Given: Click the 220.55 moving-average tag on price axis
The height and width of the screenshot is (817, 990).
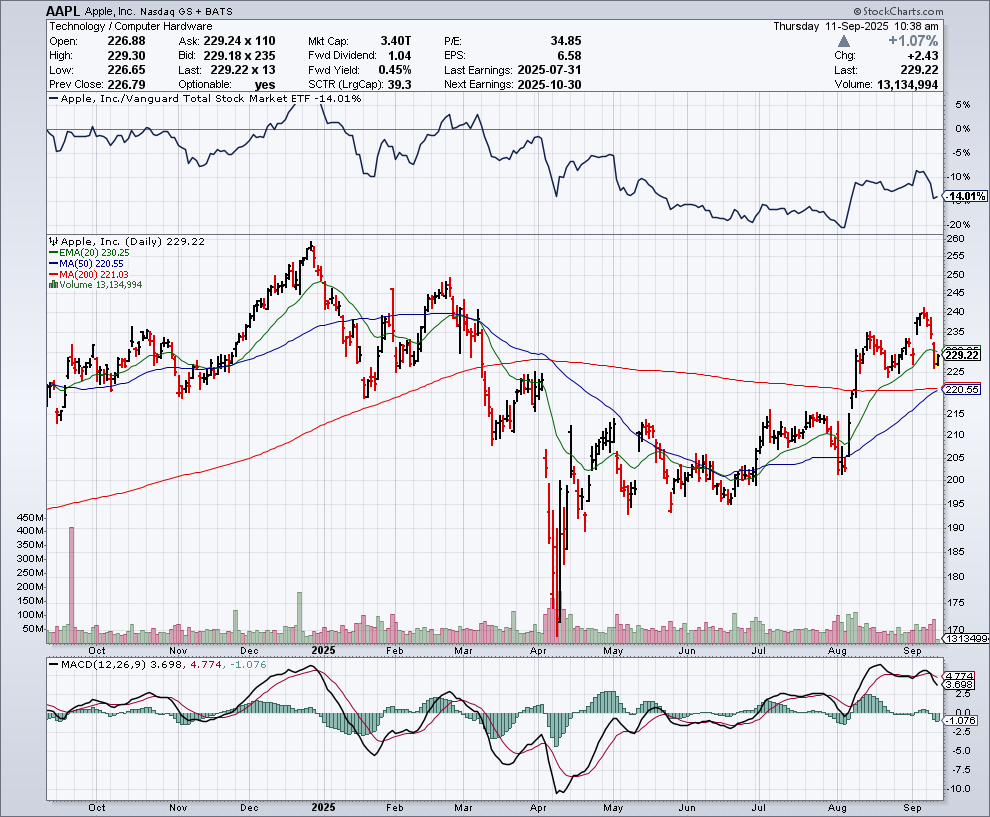Looking at the screenshot, I should (x=962, y=390).
